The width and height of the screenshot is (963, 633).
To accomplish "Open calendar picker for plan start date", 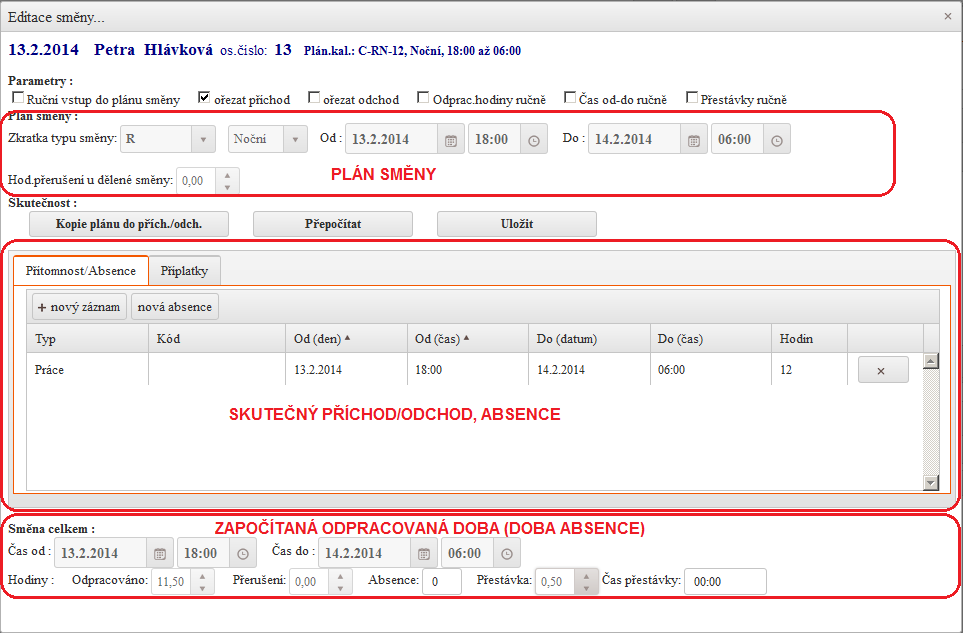I will tap(451, 140).
